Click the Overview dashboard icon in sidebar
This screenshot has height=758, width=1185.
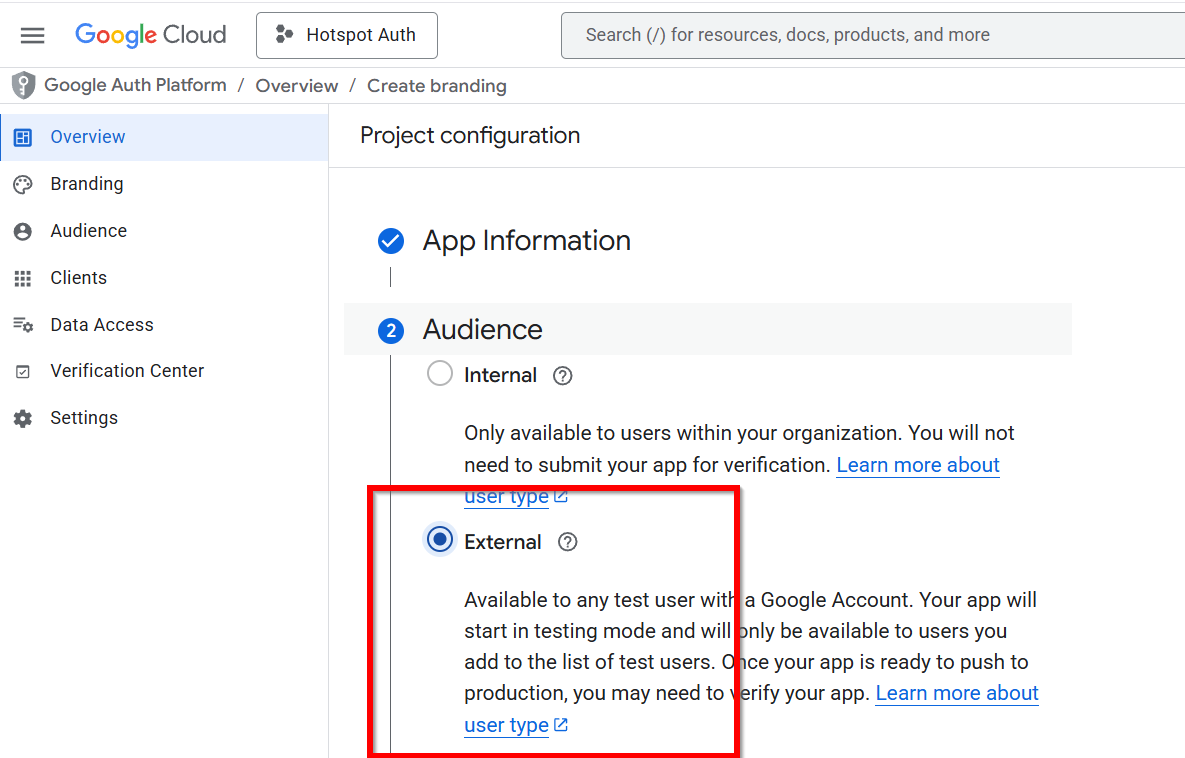23,137
